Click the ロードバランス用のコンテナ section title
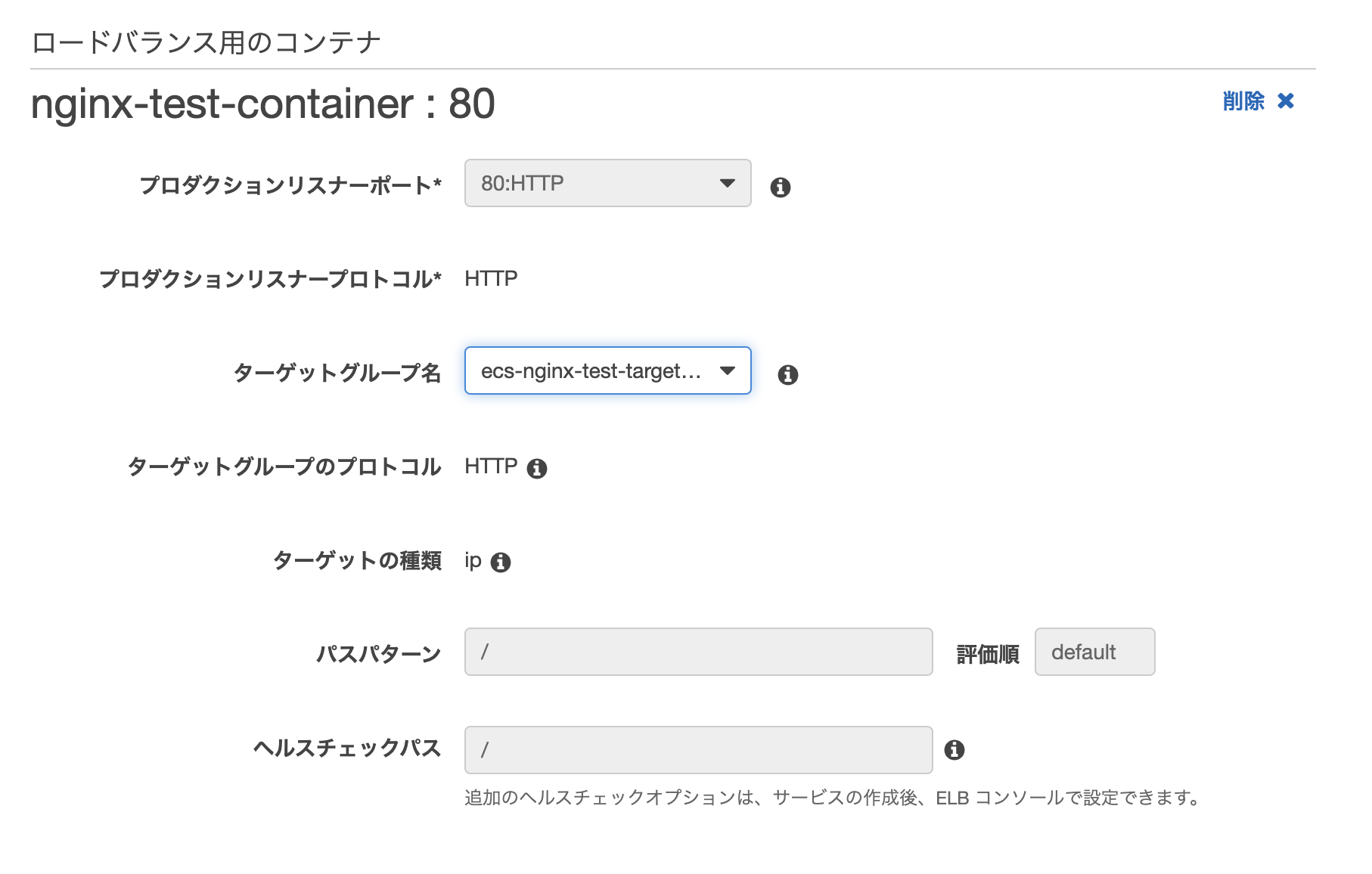The height and width of the screenshot is (874, 1372). click(x=206, y=42)
